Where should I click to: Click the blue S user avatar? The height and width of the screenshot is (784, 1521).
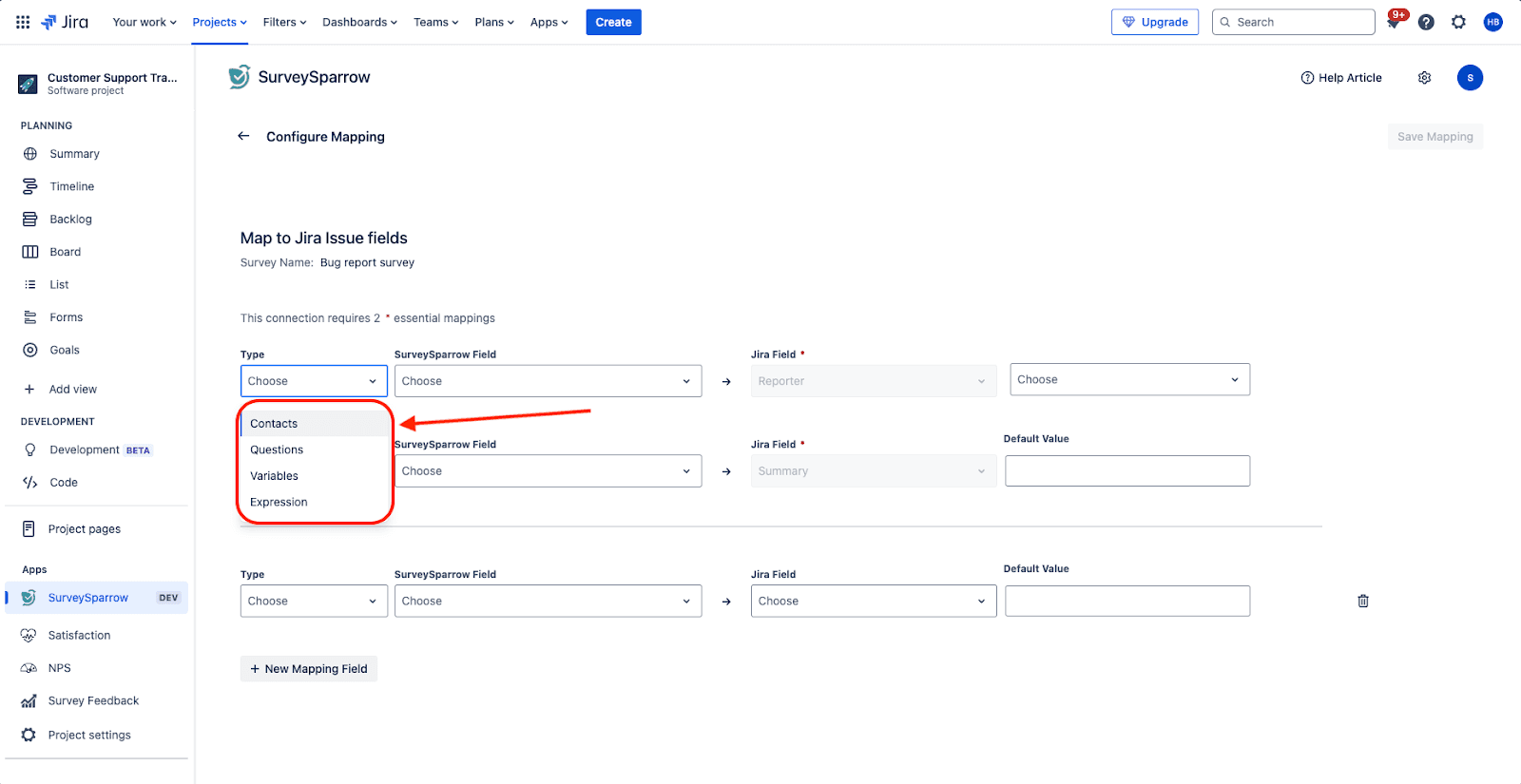point(1470,78)
